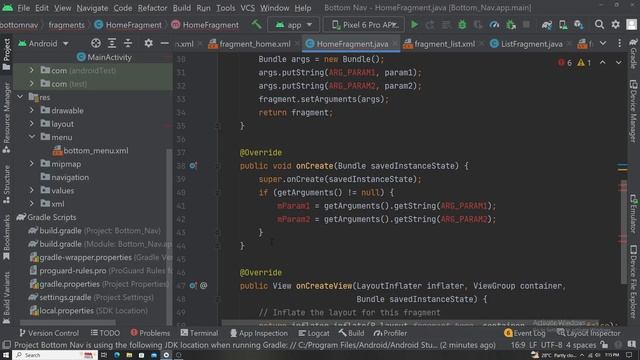Image resolution: width=640 pixels, height=360 pixels.
Task: Open the Search Everywhere magnifier icon
Action: pyautogui.click(x=599, y=25)
